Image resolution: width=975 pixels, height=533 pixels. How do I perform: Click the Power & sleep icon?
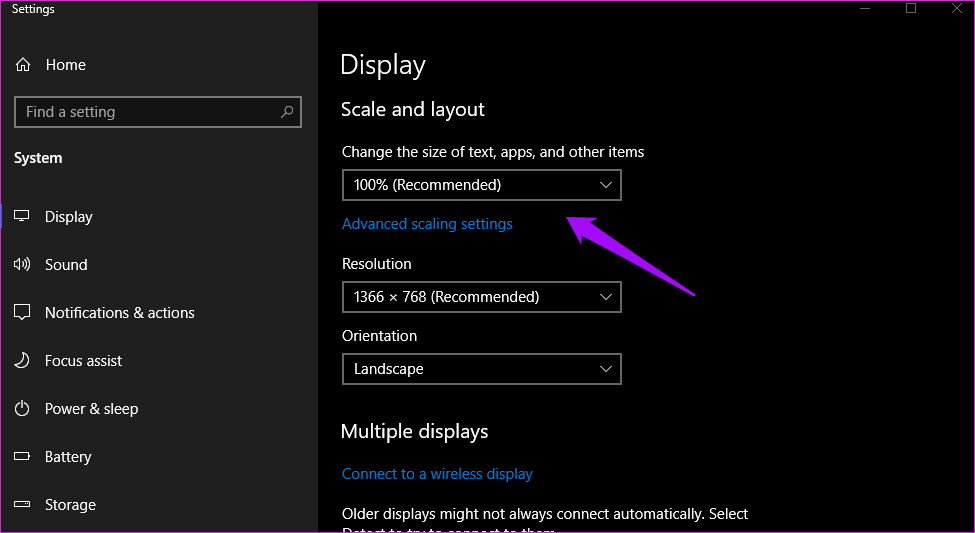click(x=22, y=409)
